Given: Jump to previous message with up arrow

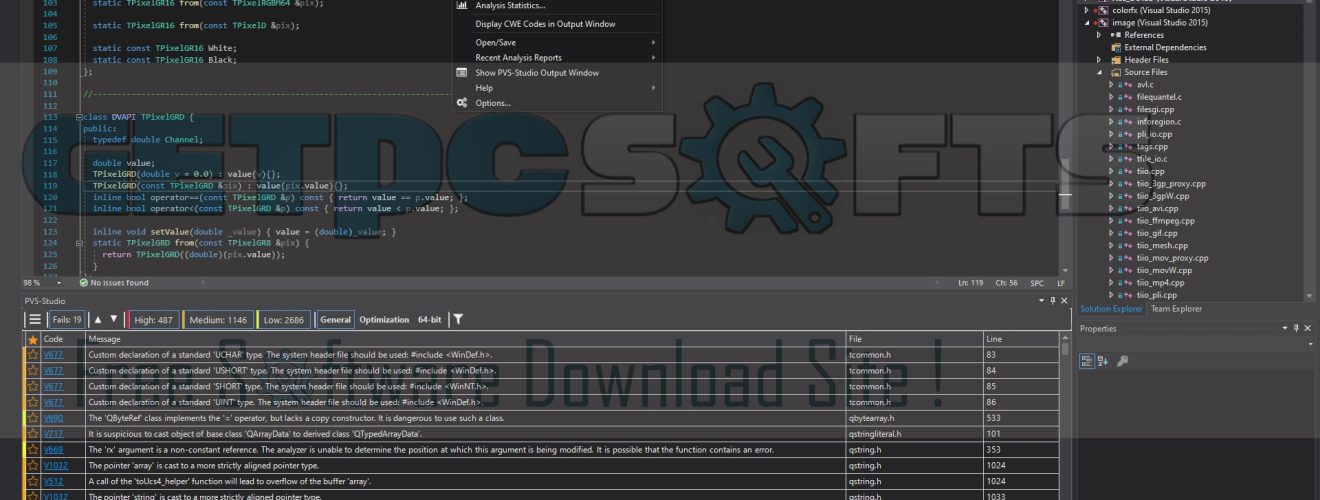Looking at the screenshot, I should [x=98, y=320].
